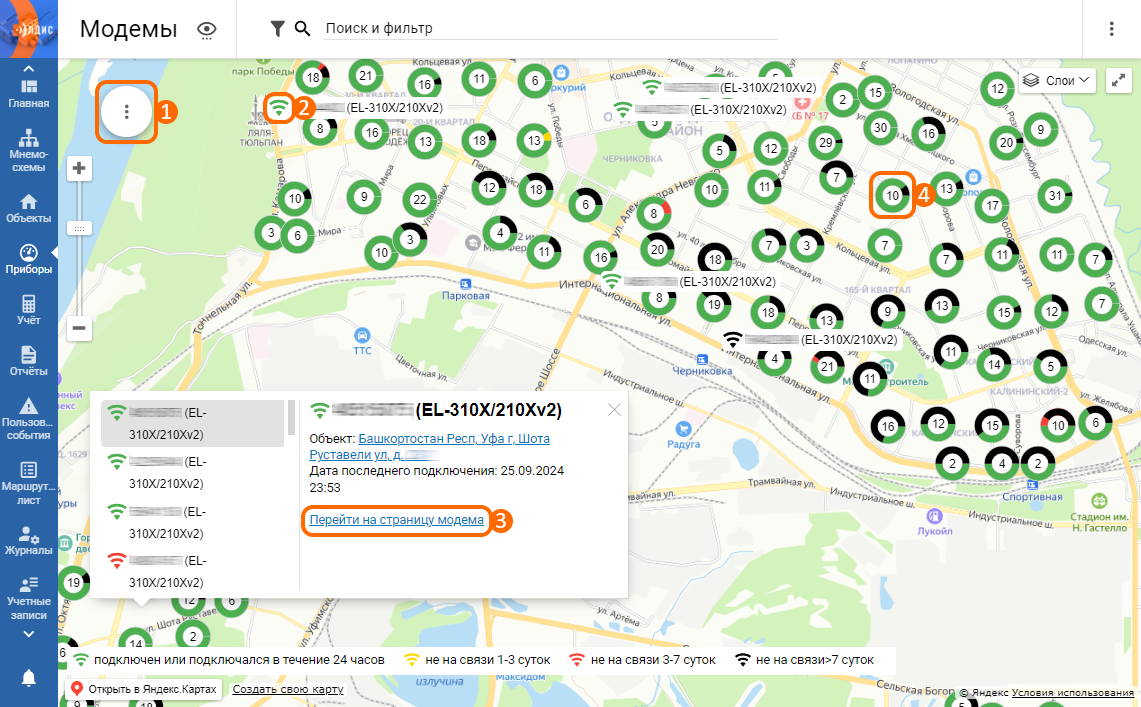This screenshot has height=707, width=1141.
Task: Open the round three-dot map menu
Action: click(127, 111)
